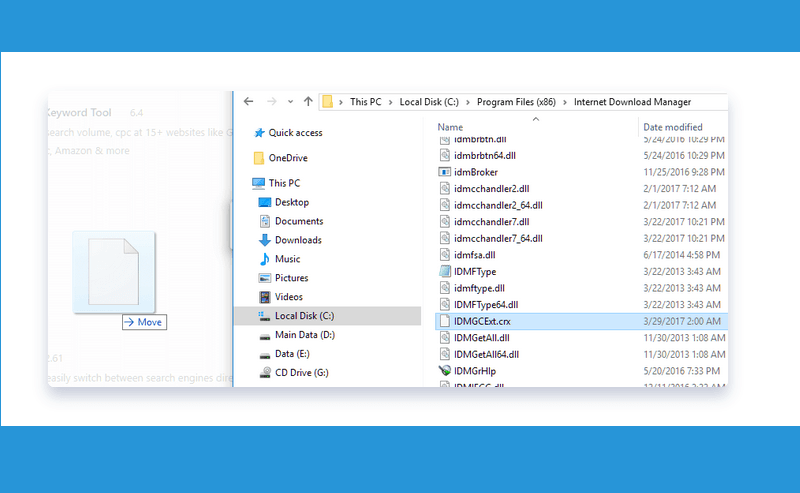Go back with the back arrow
This screenshot has height=493, width=800.
[x=248, y=102]
